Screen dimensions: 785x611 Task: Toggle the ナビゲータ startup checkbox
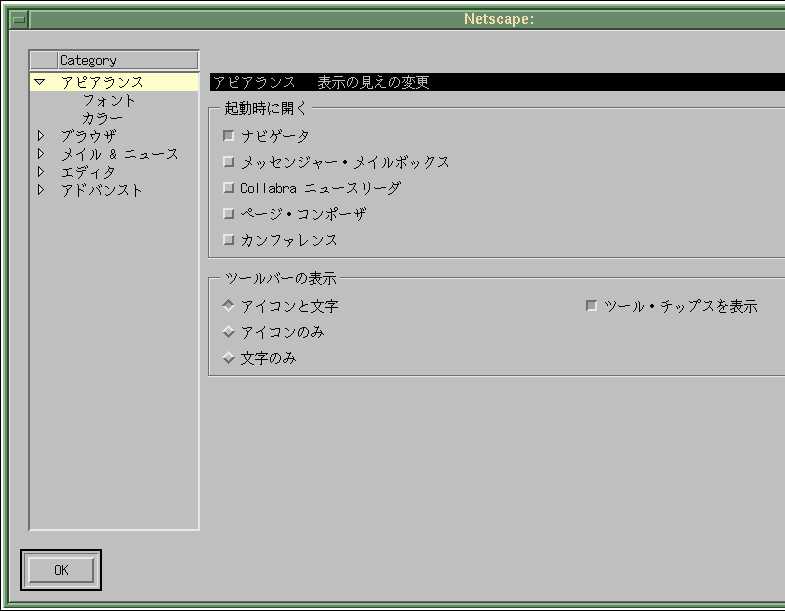229,136
